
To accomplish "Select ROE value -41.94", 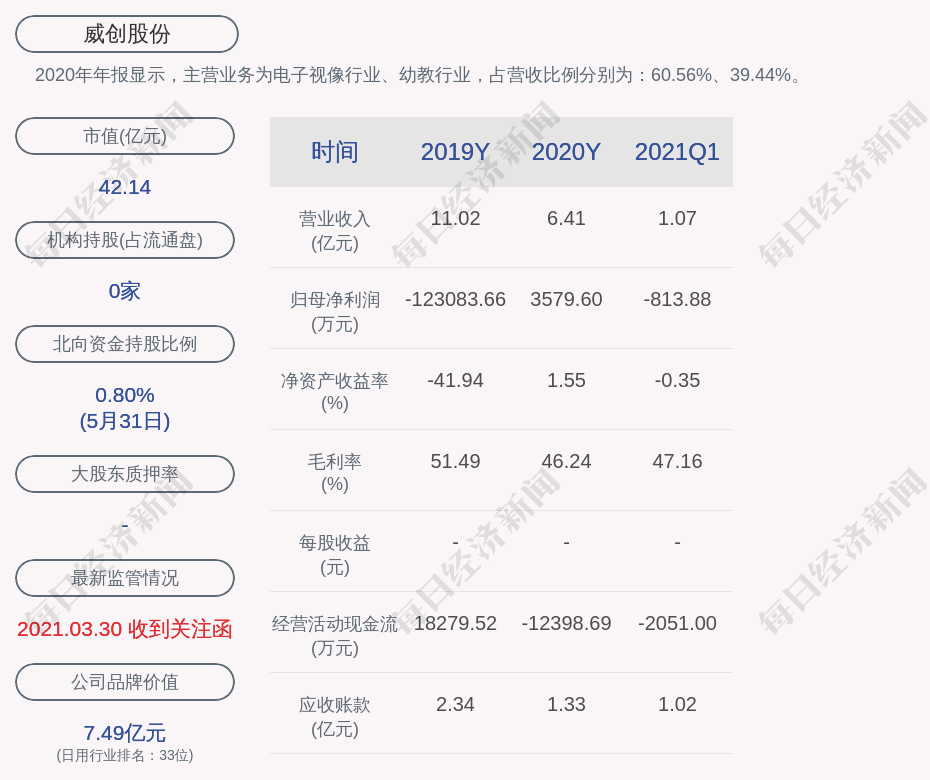I will pyautogui.click(x=455, y=380).
